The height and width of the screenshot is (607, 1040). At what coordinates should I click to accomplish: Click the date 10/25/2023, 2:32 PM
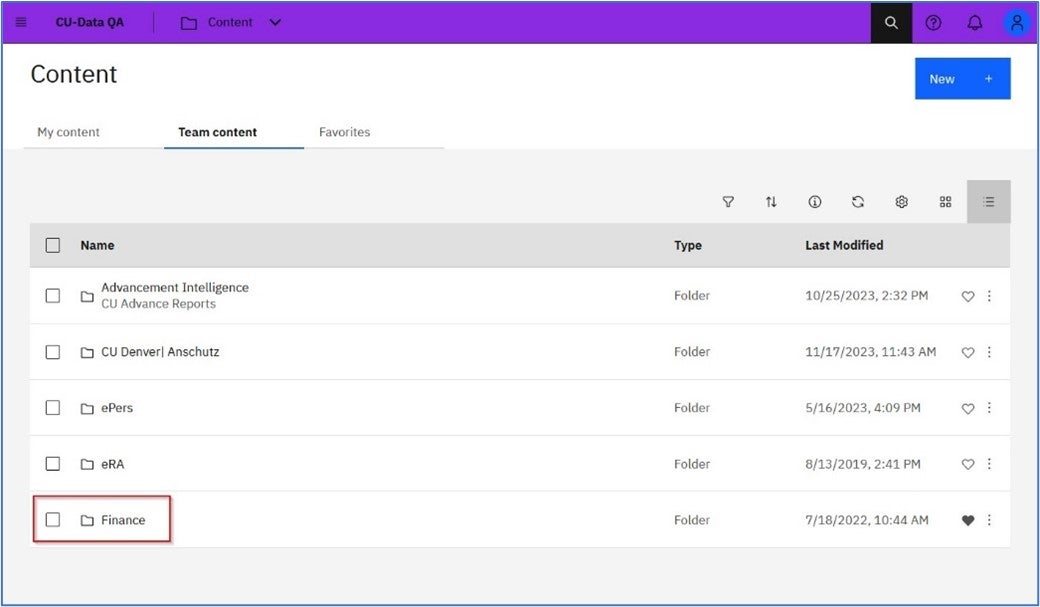coord(866,295)
